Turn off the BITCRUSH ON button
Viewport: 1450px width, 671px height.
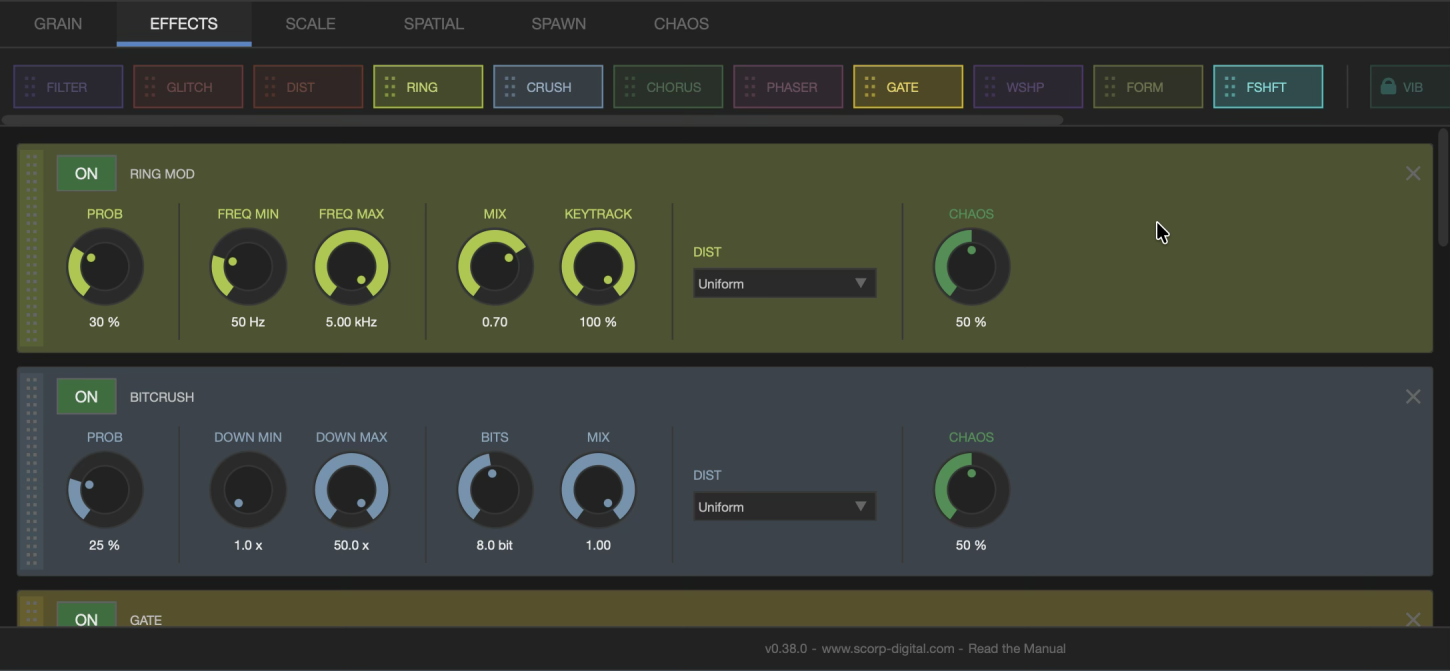coord(86,396)
